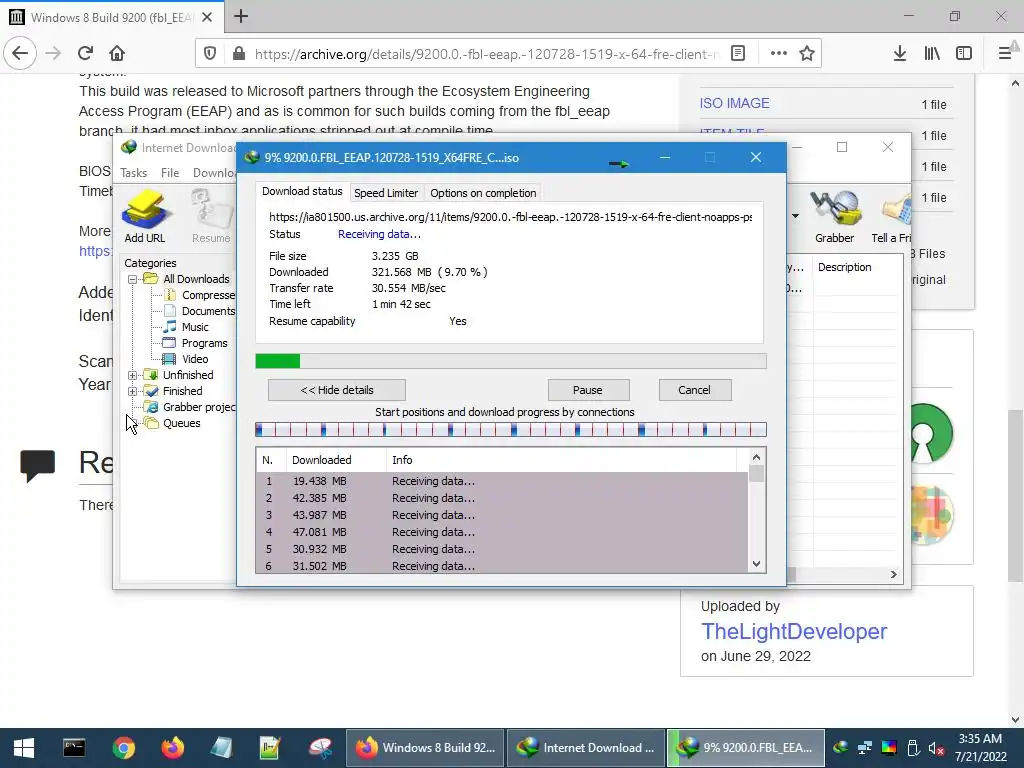Select connection row 4 with 47.081 MB
1024x768 pixels.
tap(502, 532)
